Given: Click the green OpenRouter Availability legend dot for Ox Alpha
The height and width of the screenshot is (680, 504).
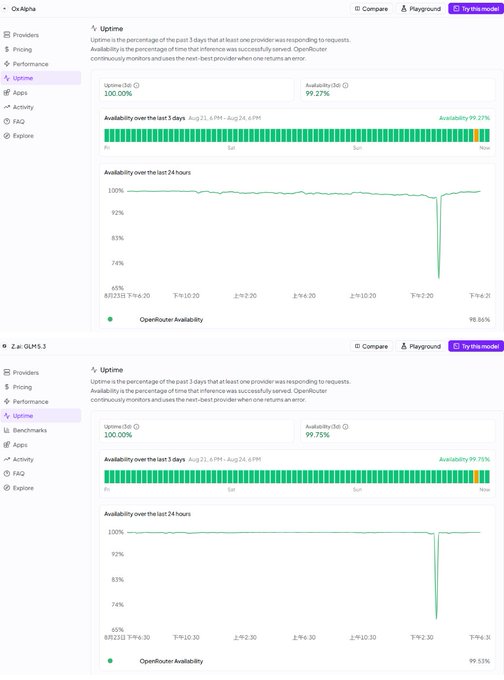Looking at the screenshot, I should click(110, 319).
